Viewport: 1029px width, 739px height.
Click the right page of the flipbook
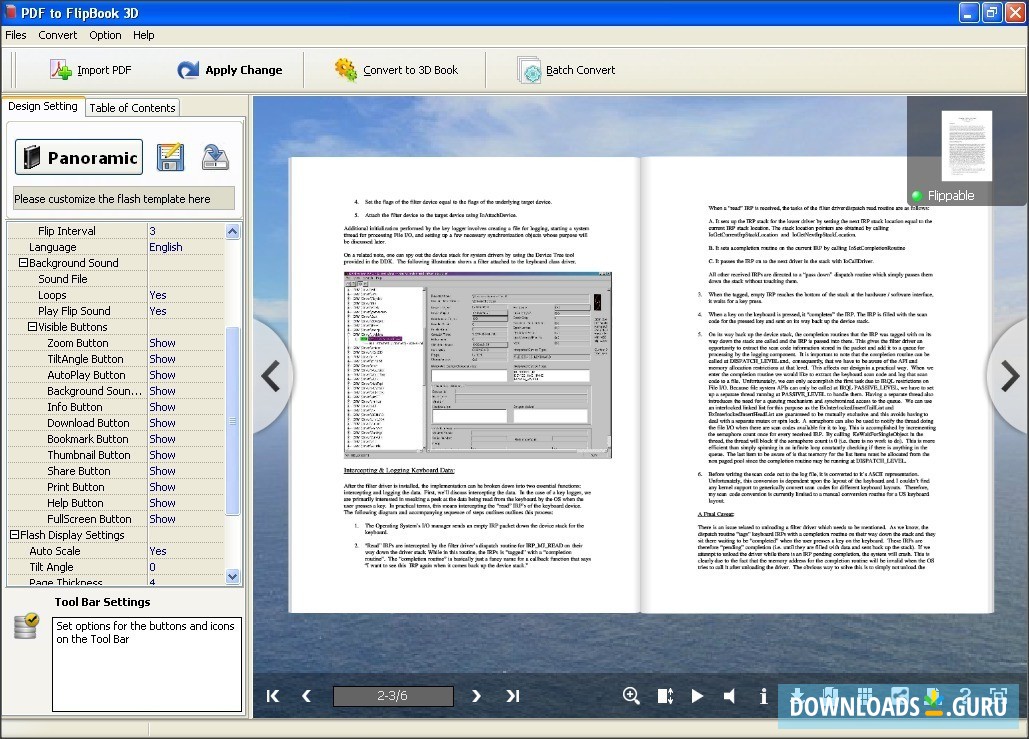[817, 385]
